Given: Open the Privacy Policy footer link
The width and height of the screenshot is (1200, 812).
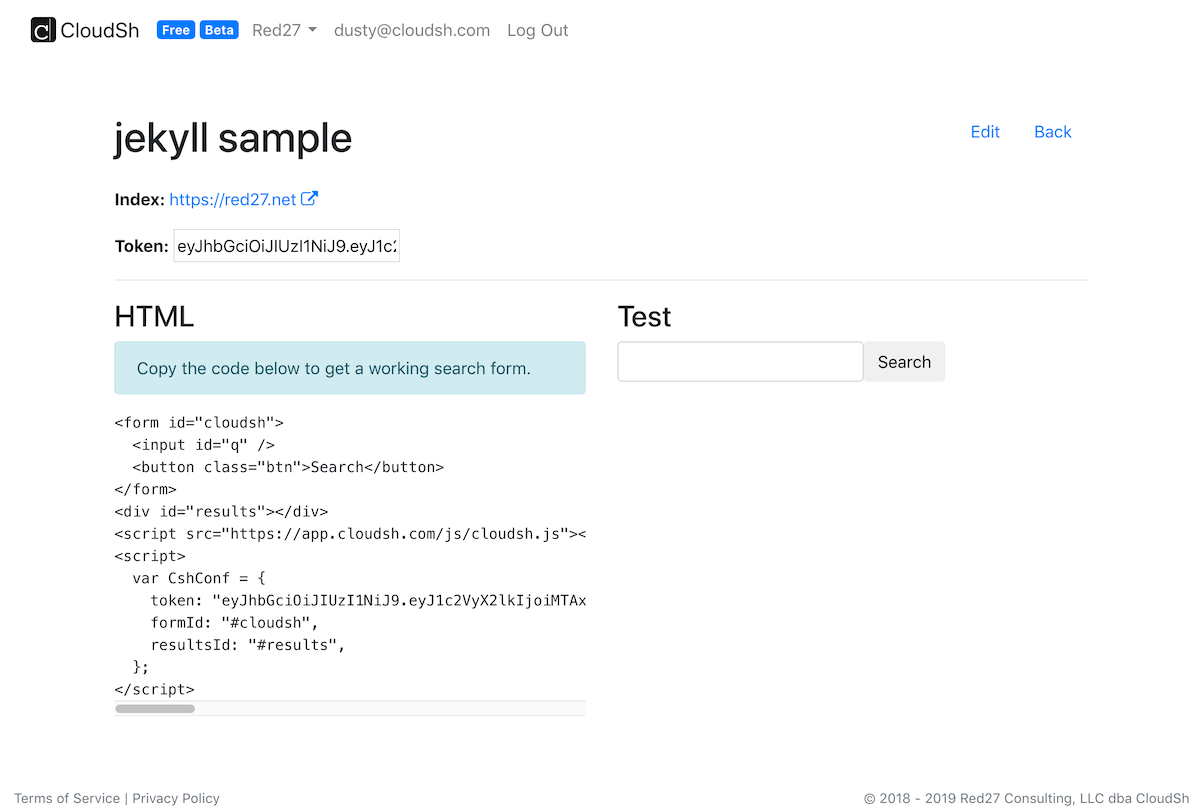Looking at the screenshot, I should 176,798.
